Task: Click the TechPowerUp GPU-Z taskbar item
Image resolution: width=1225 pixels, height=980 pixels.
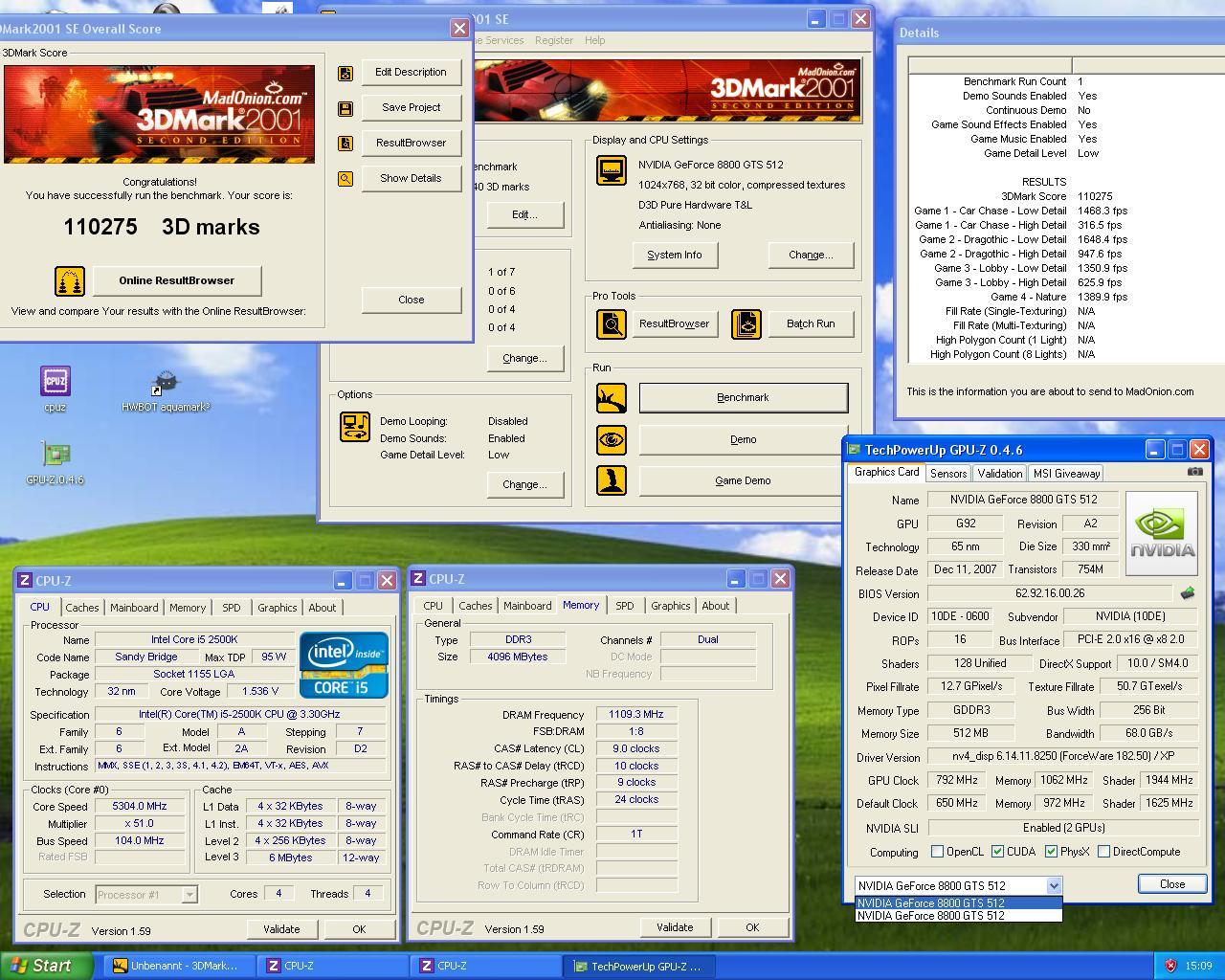Action: pyautogui.click(x=637, y=966)
